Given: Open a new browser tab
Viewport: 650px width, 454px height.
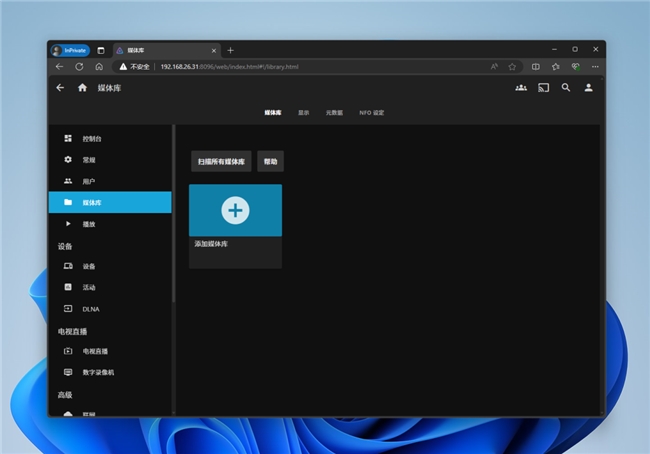Looking at the screenshot, I should pos(230,50).
